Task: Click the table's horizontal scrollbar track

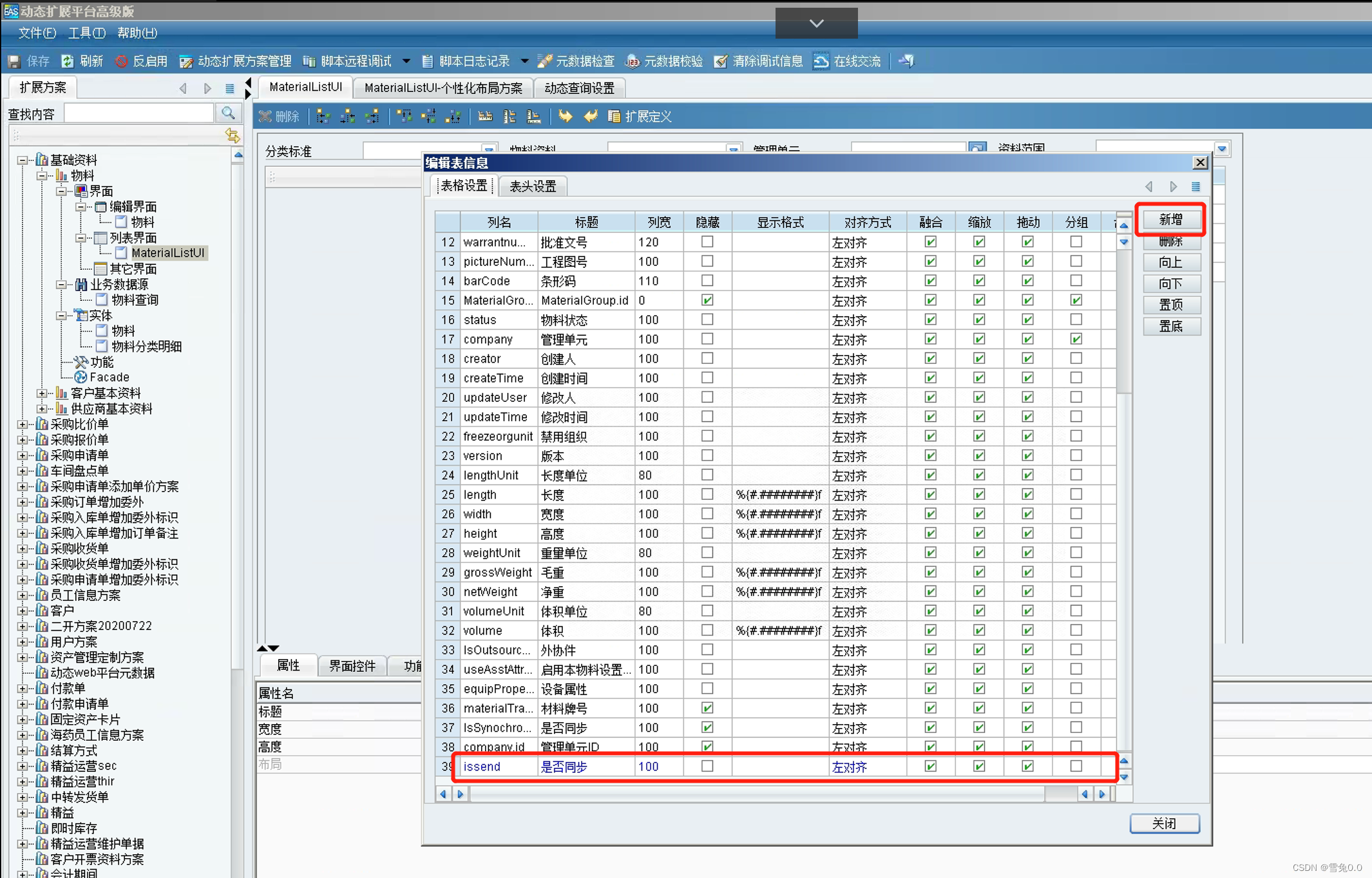Action: [x=756, y=794]
